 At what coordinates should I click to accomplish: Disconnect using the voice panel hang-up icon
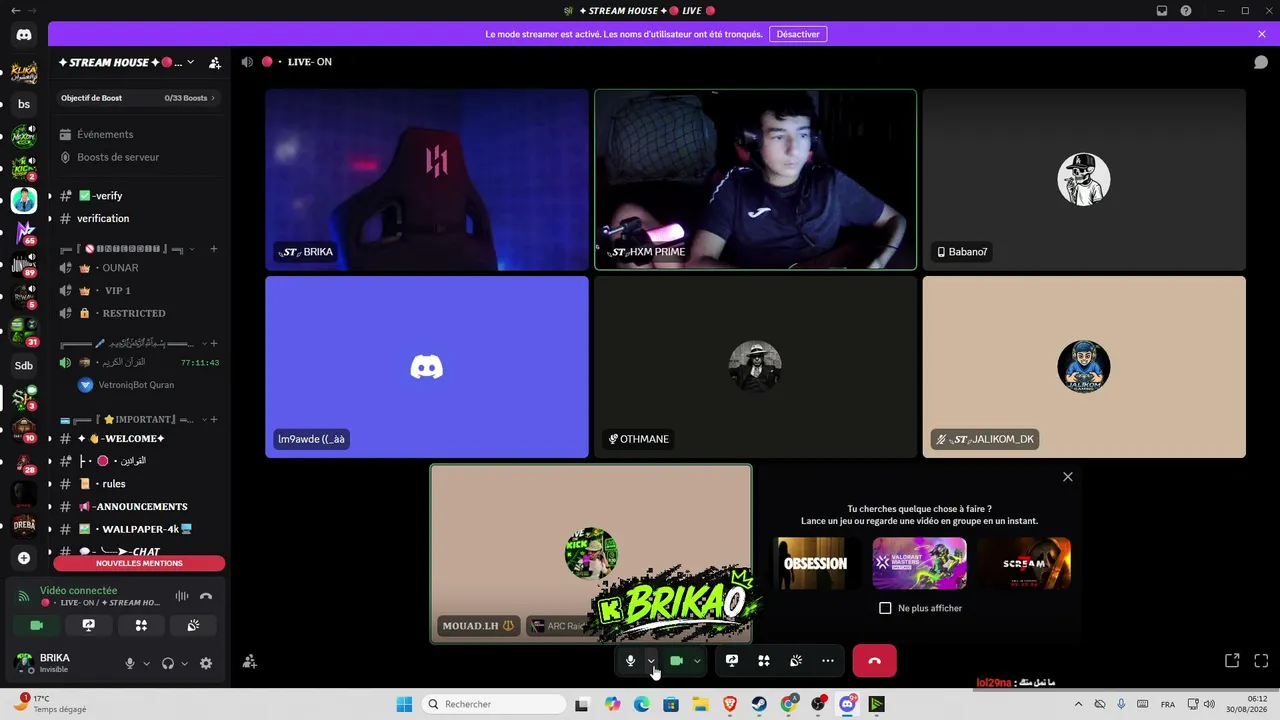click(x=206, y=596)
